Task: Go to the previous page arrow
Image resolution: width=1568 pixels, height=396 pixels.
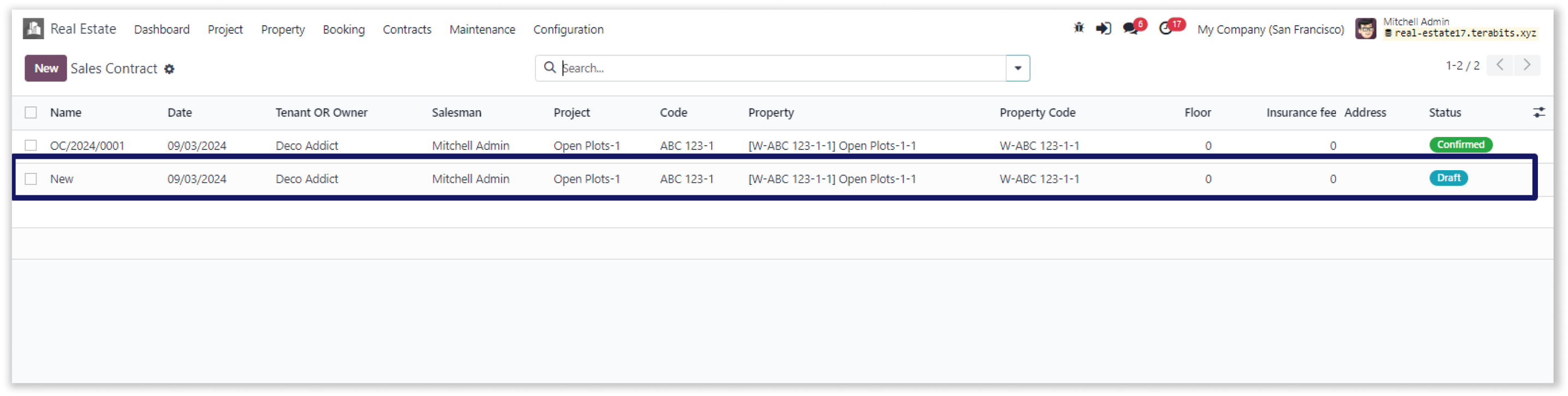Action: coord(1500,65)
